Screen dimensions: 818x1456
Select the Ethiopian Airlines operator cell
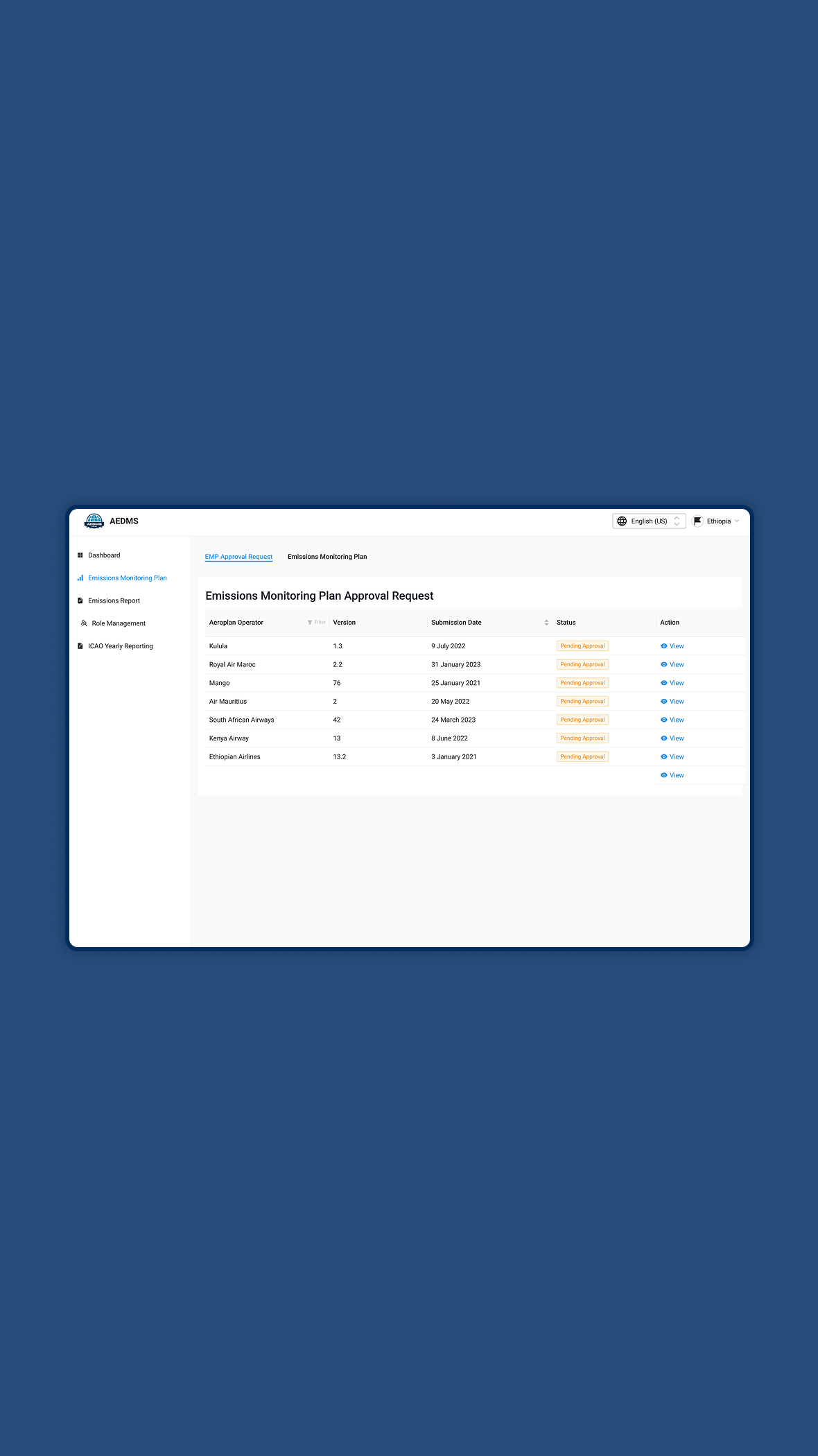pyautogui.click(x=235, y=756)
